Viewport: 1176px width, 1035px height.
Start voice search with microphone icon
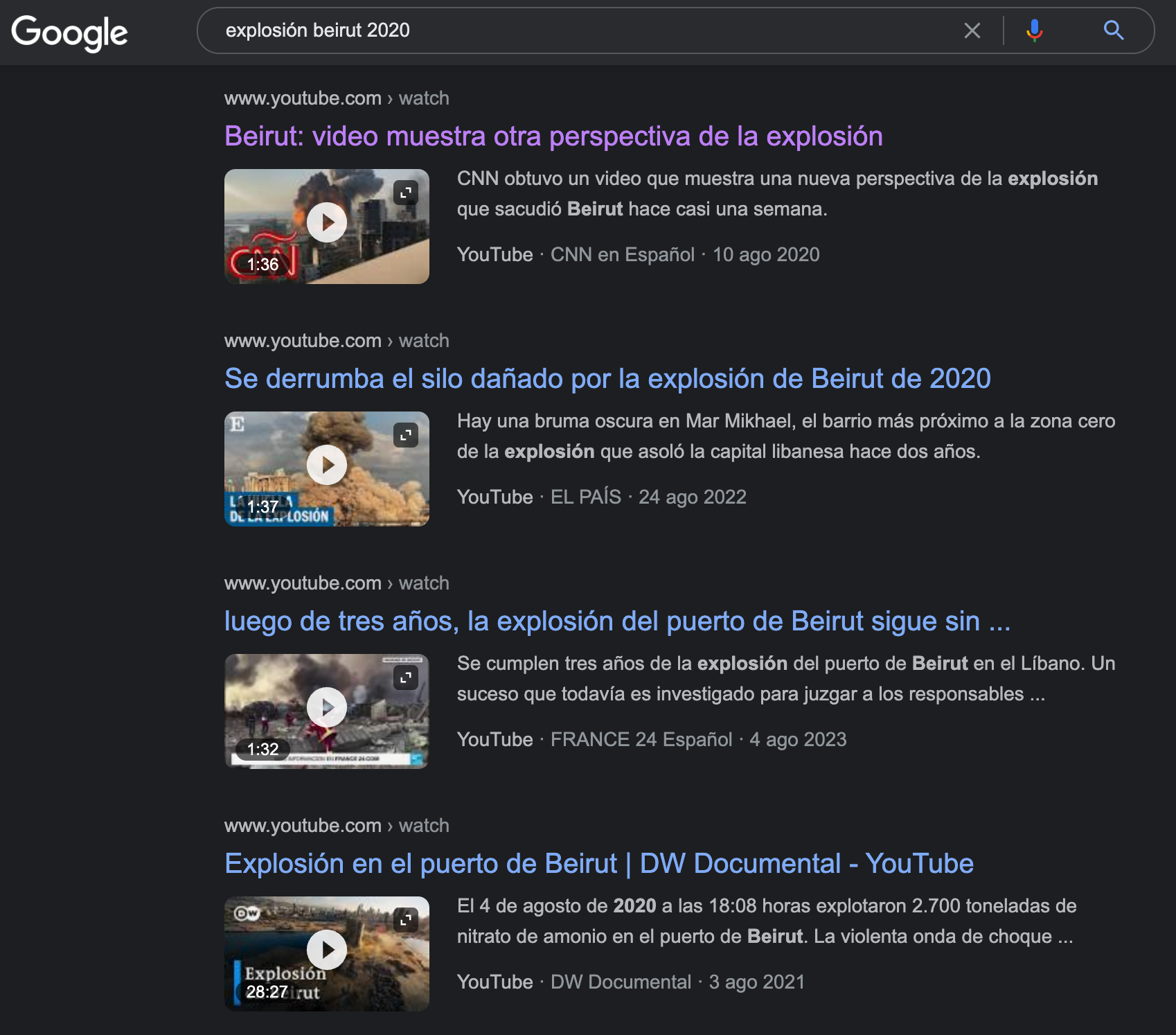coord(1034,30)
